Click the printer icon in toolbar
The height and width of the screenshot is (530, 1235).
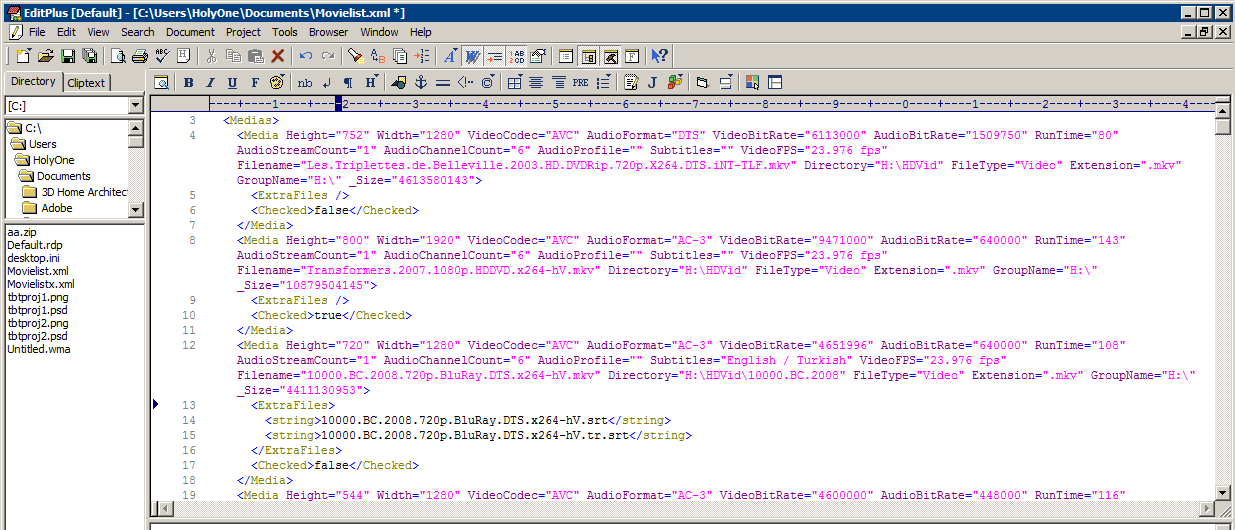pyautogui.click(x=140, y=56)
